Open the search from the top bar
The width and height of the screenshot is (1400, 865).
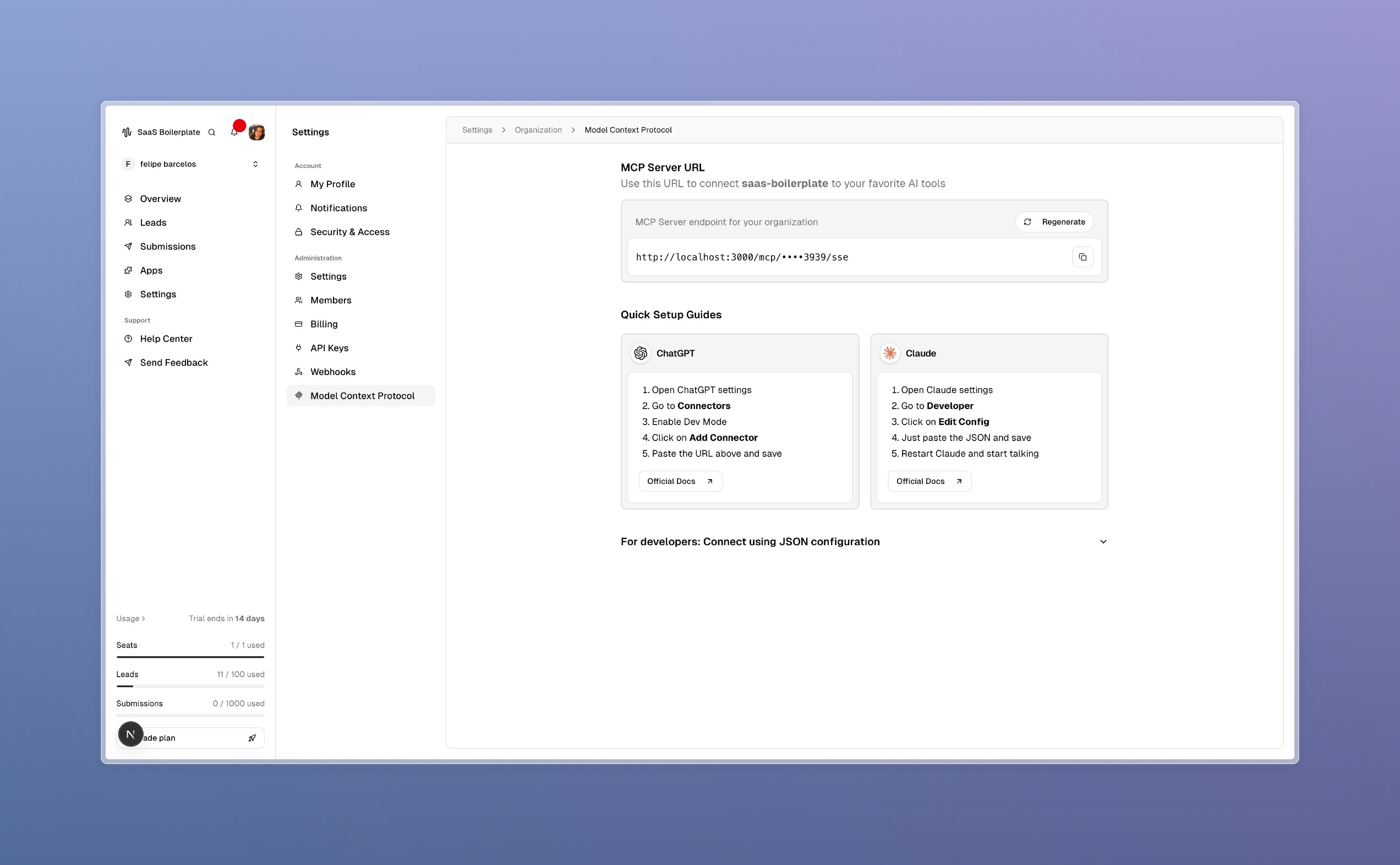211,132
